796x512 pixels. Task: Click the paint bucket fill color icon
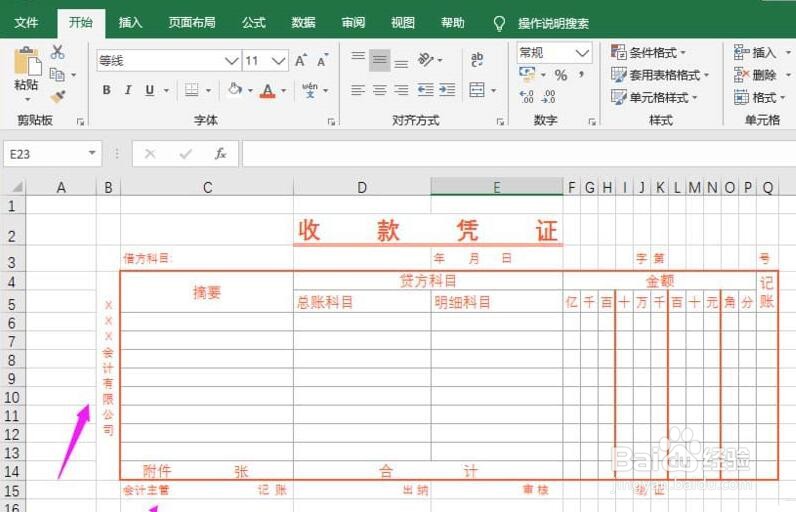click(x=235, y=90)
